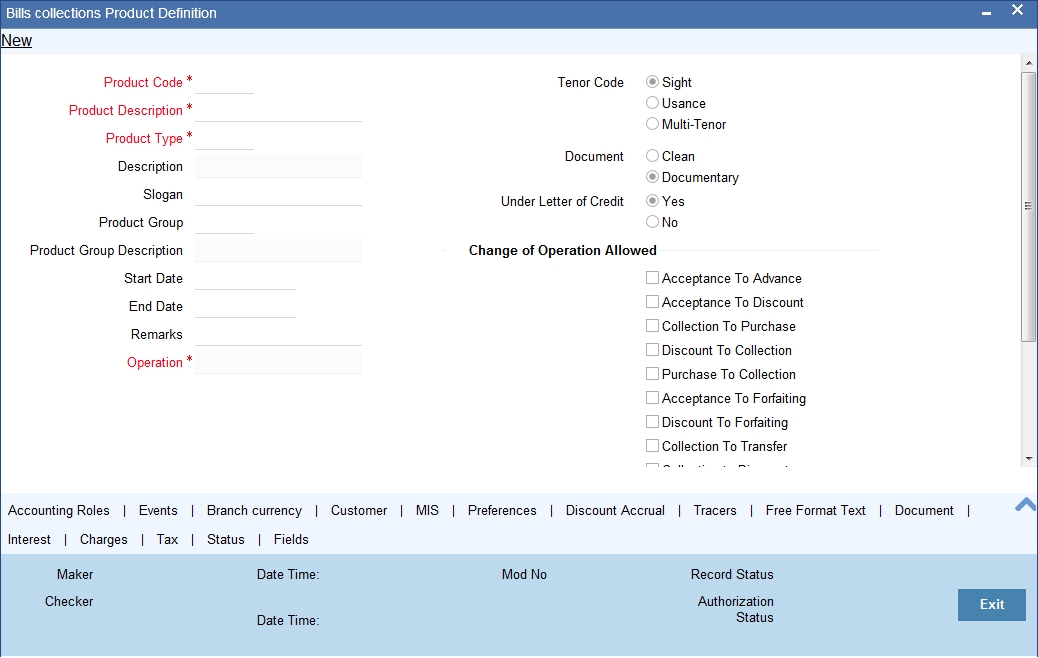The image size is (1038, 658).
Task: Go to the Tracers tab
Action: pos(715,510)
